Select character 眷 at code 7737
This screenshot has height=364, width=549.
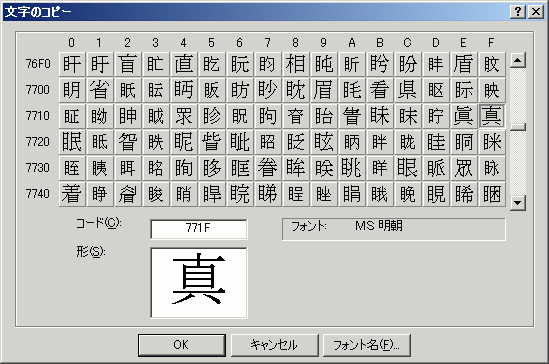(x=268, y=168)
